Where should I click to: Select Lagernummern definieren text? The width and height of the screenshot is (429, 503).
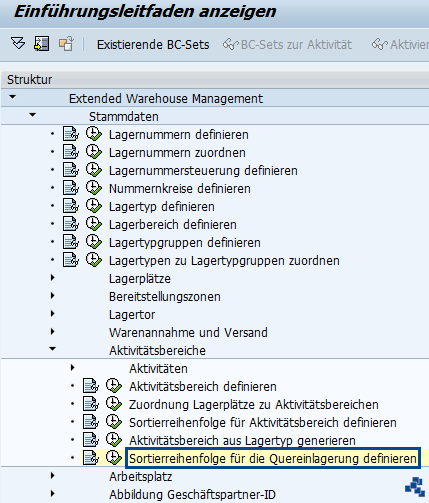tap(179, 135)
